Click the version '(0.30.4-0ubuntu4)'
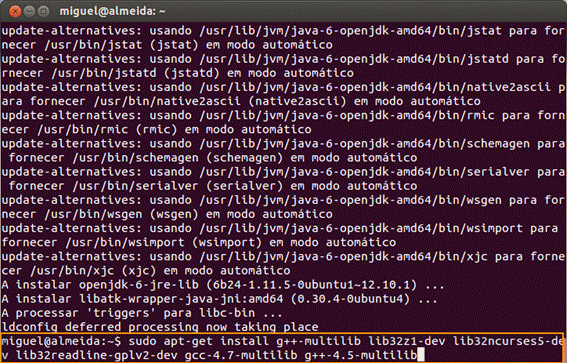 pyautogui.click(x=350, y=299)
